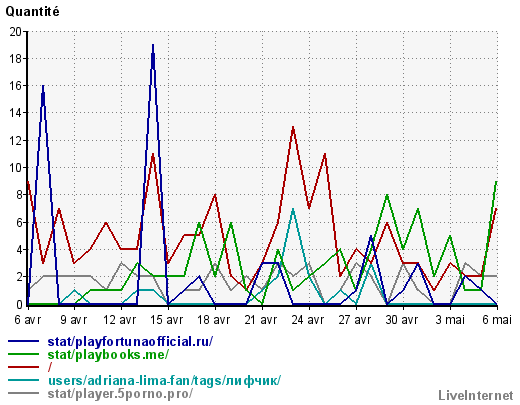Click the teal line peak at 7
Viewport: 520px width, 405px height.
click(x=293, y=209)
